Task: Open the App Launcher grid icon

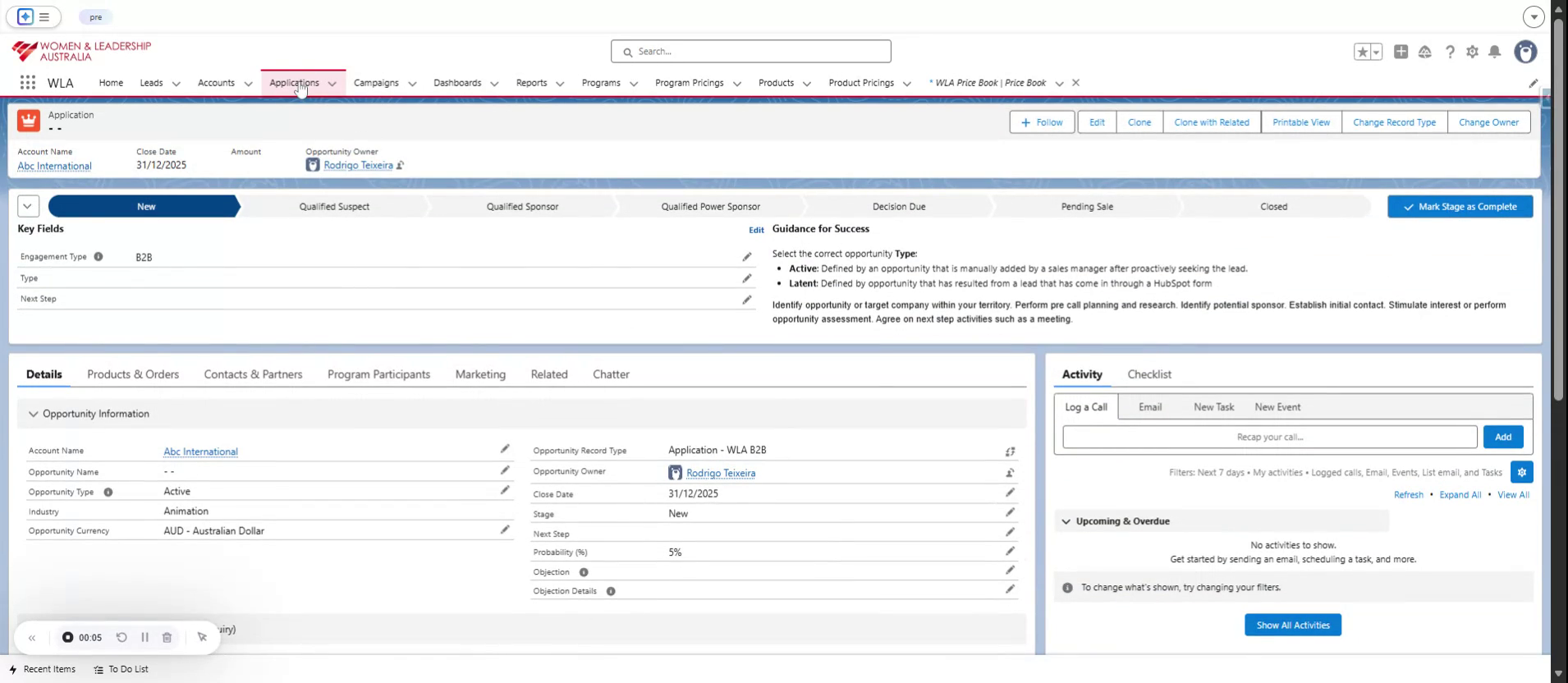Action: 28,83
